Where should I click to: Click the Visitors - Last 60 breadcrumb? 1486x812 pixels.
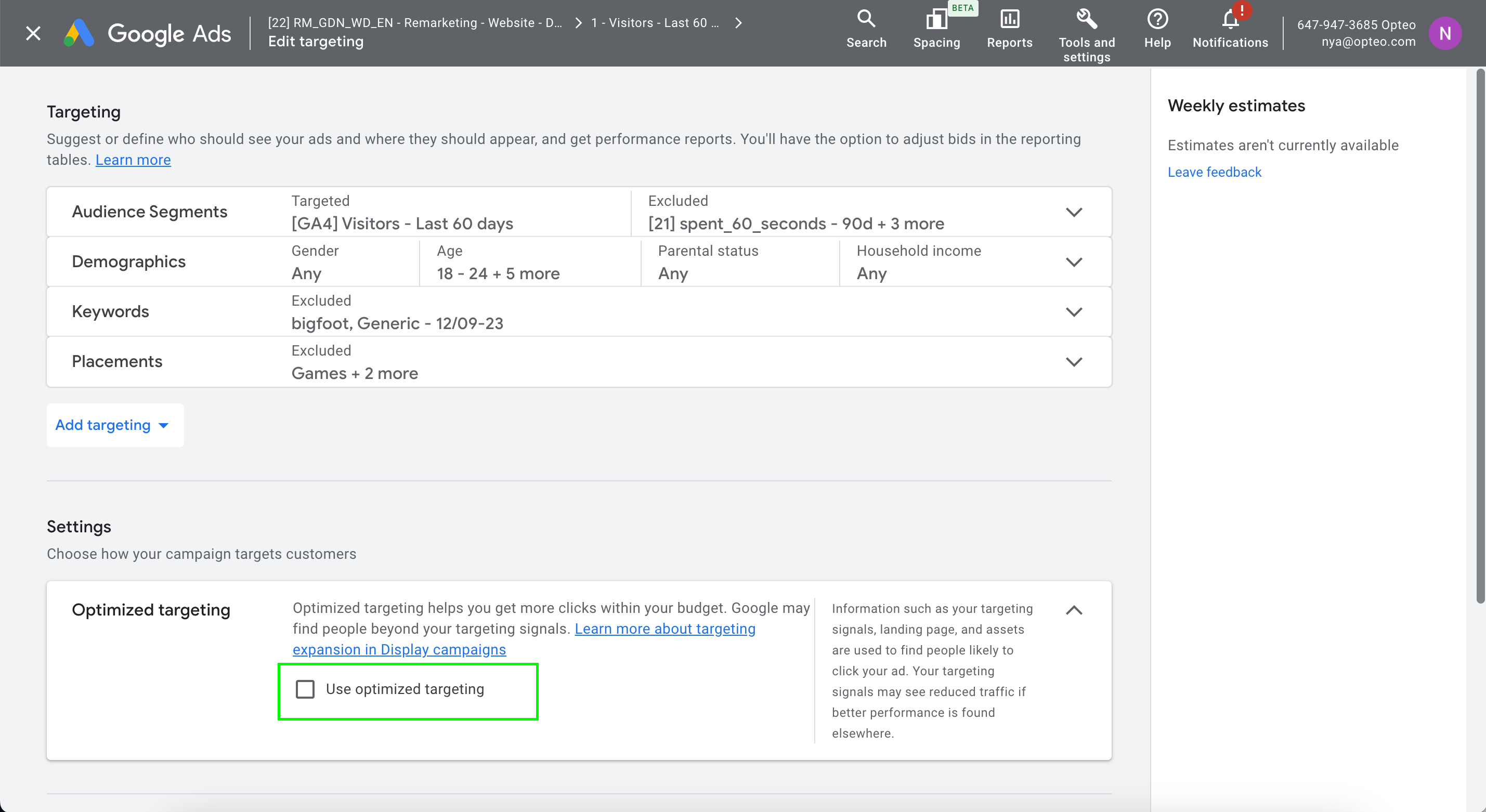(x=655, y=23)
